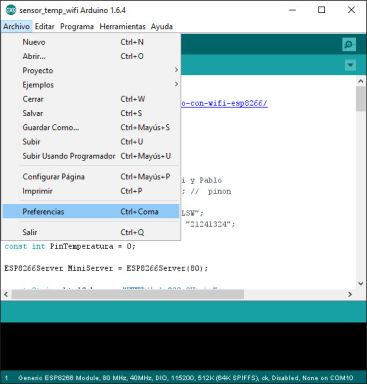This screenshot has height=384, width=367.
Task: Open the Ayuda menu
Action: pyautogui.click(x=162, y=26)
